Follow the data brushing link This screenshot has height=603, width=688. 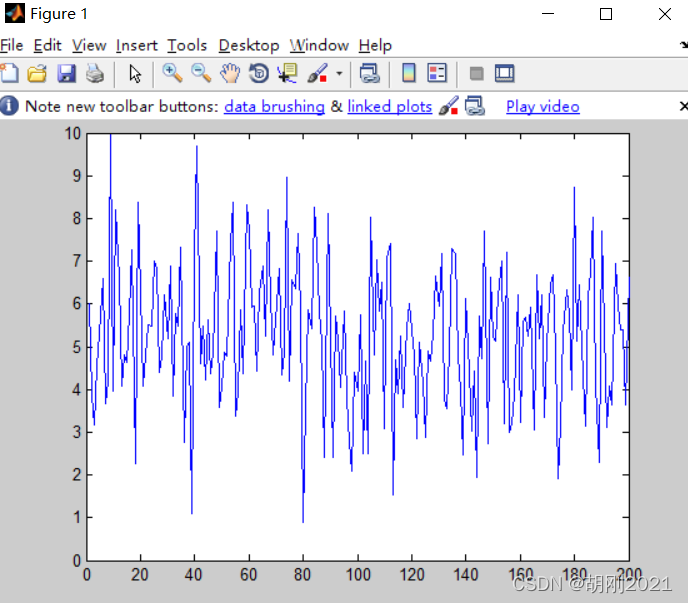(x=274, y=107)
